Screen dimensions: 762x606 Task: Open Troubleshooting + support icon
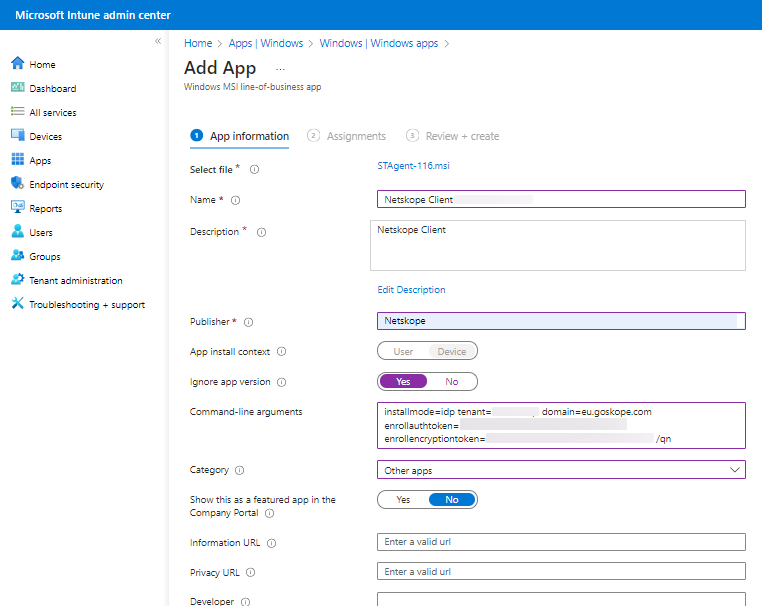[17, 304]
